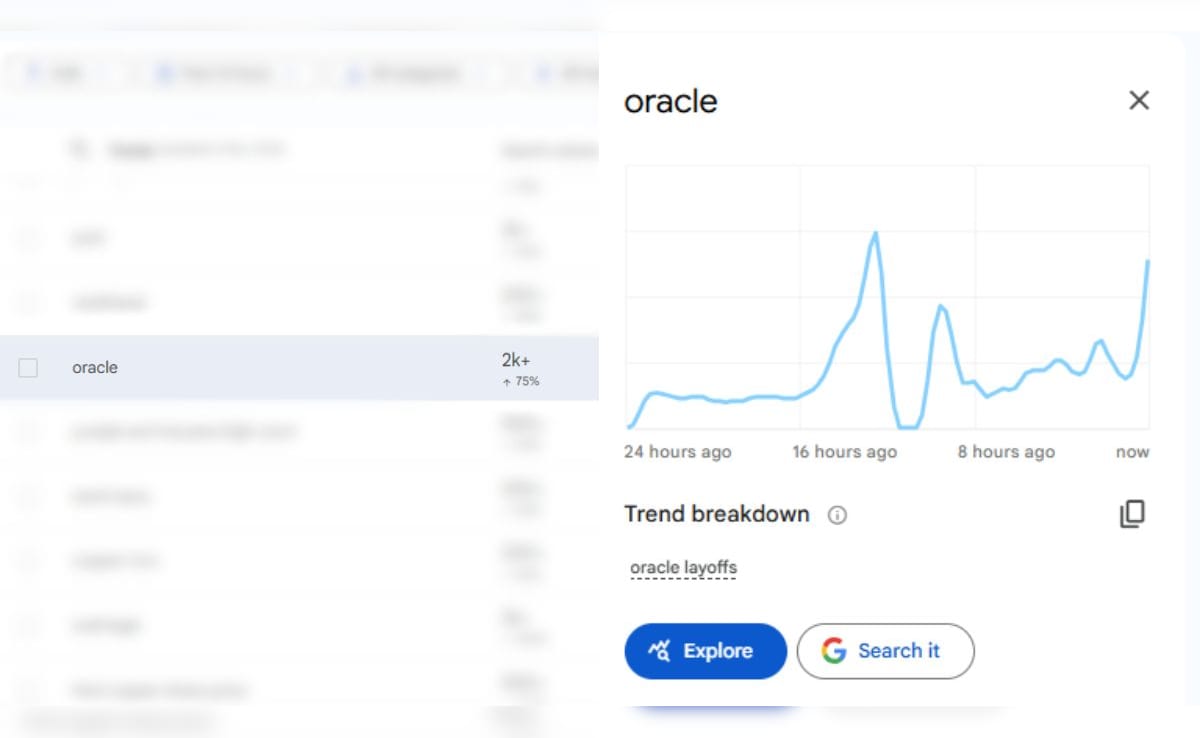Click the Trend breakdown info icon

[x=838, y=515]
